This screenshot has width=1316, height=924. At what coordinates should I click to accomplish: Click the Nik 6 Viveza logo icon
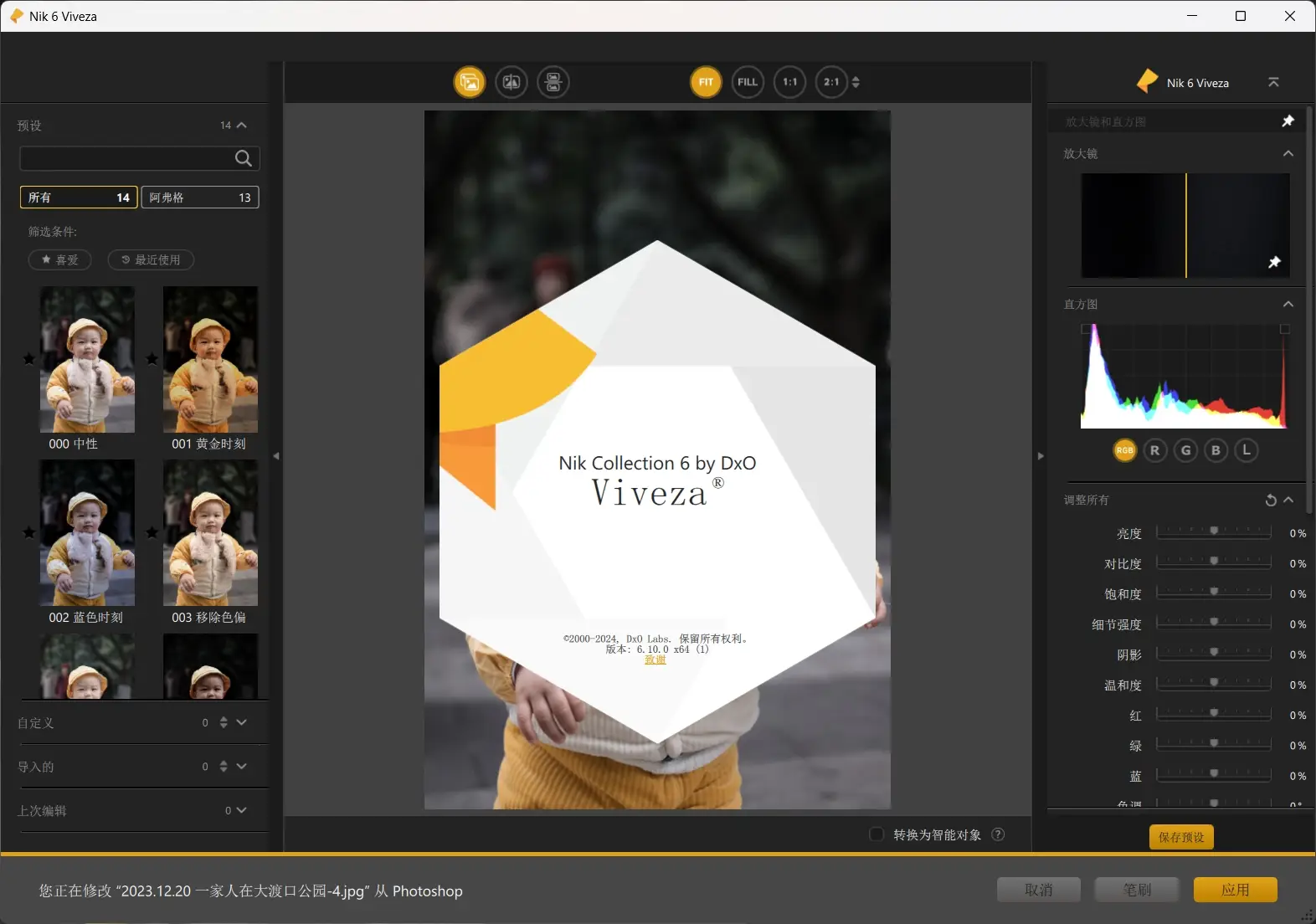click(x=1148, y=81)
